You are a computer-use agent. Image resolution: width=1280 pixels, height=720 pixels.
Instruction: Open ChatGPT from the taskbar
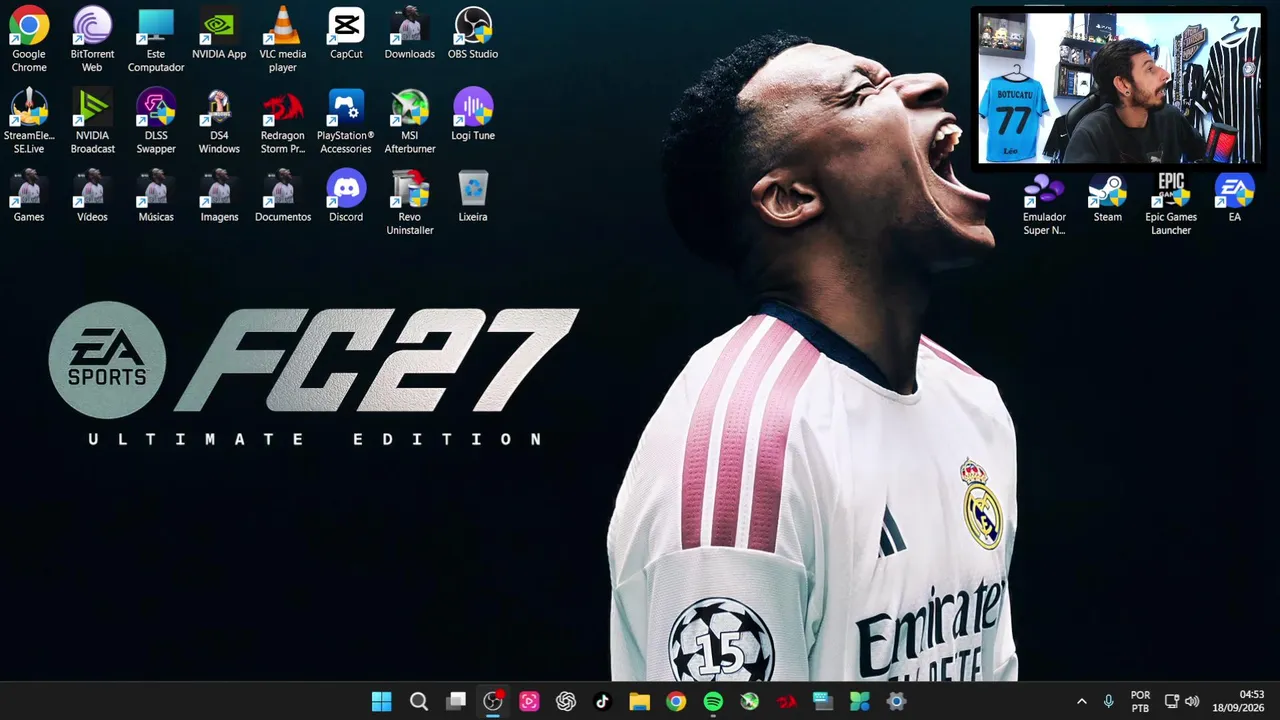click(566, 702)
